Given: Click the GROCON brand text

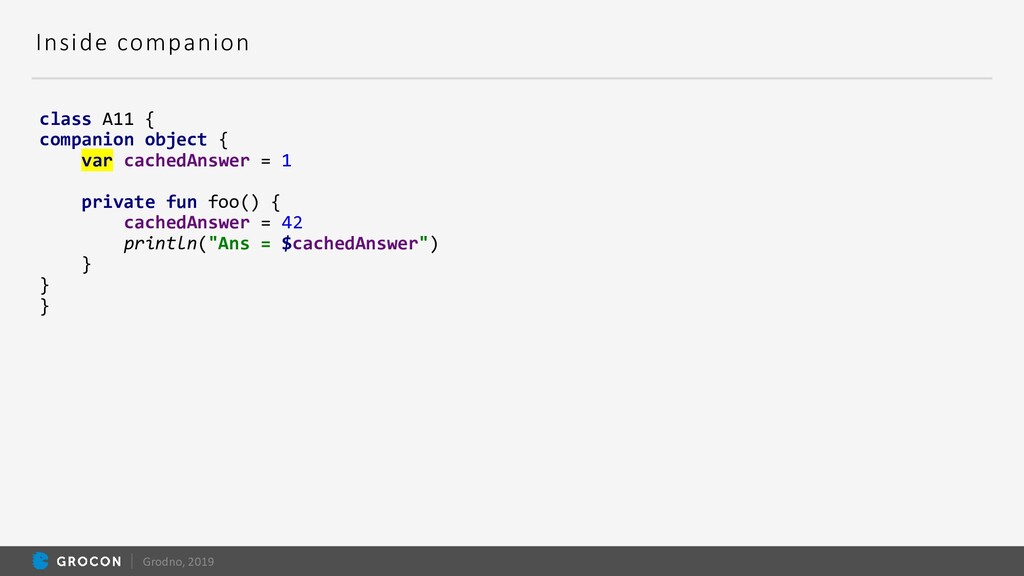Looking at the screenshot, I should coord(89,562).
